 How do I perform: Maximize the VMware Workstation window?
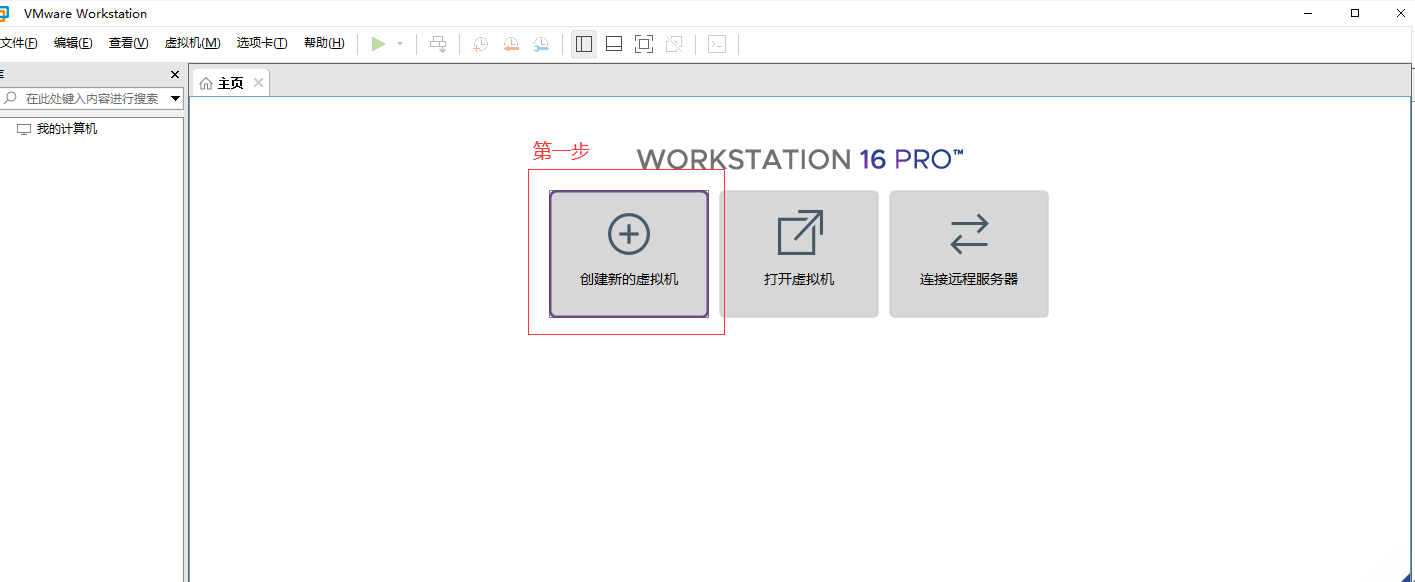pos(1355,13)
